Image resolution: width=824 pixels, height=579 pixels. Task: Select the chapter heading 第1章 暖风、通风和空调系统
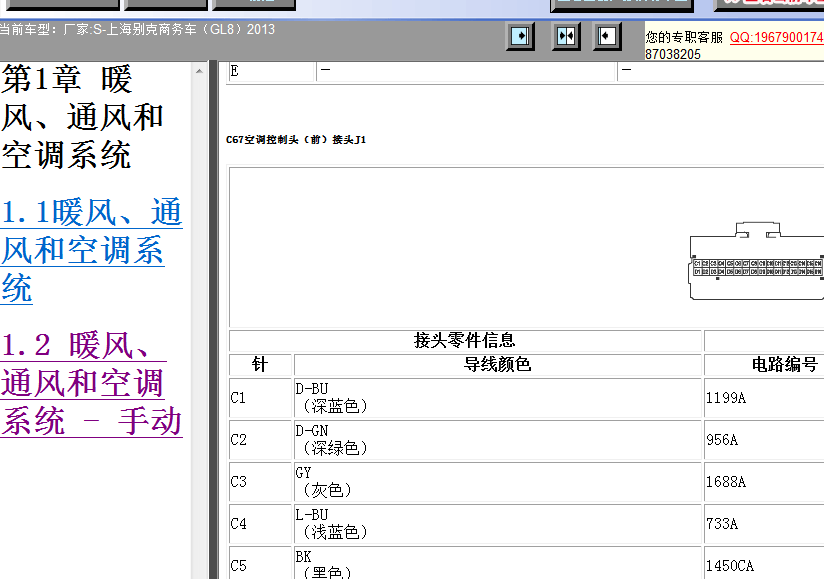point(83,117)
